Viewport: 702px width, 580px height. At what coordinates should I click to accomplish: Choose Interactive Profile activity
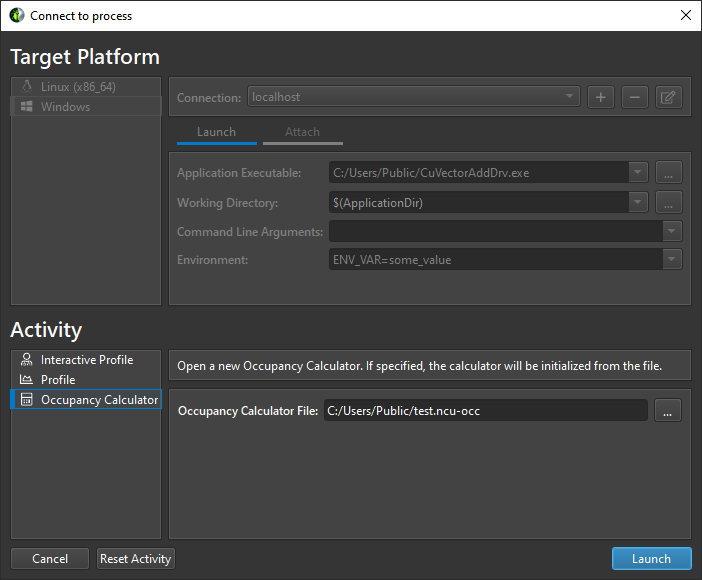point(86,360)
